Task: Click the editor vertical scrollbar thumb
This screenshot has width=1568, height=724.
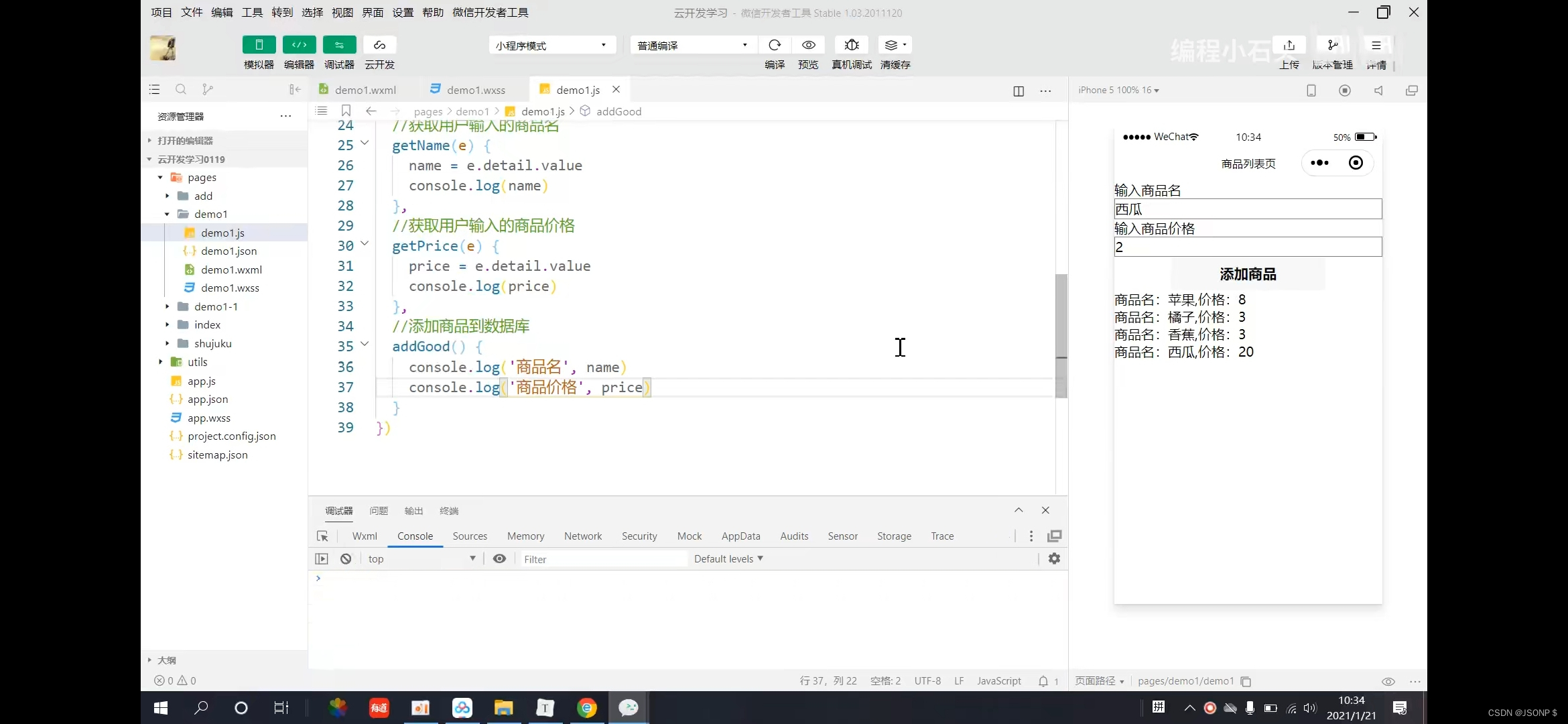Action: 1061,335
